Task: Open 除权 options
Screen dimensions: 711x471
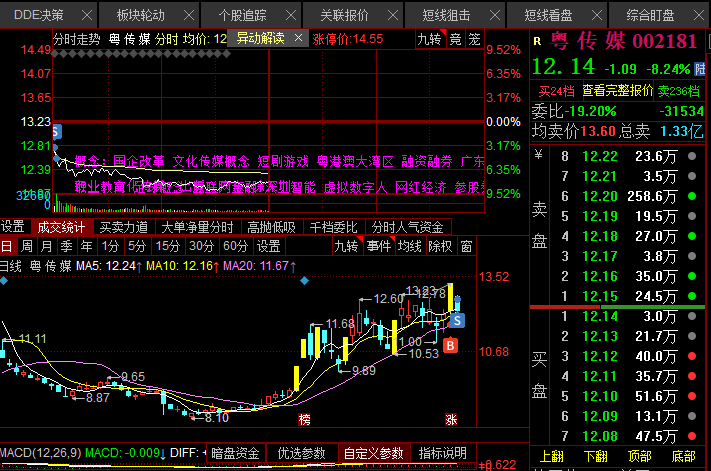Action: pyautogui.click(x=440, y=246)
